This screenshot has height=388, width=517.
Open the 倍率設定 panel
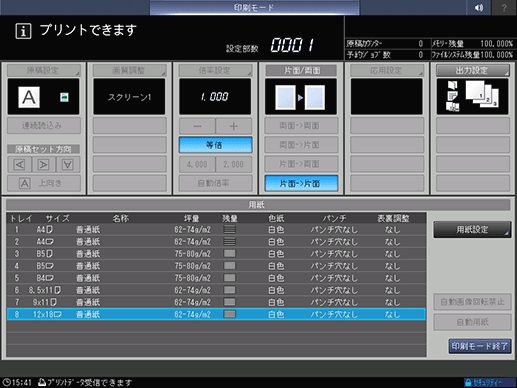[215, 70]
